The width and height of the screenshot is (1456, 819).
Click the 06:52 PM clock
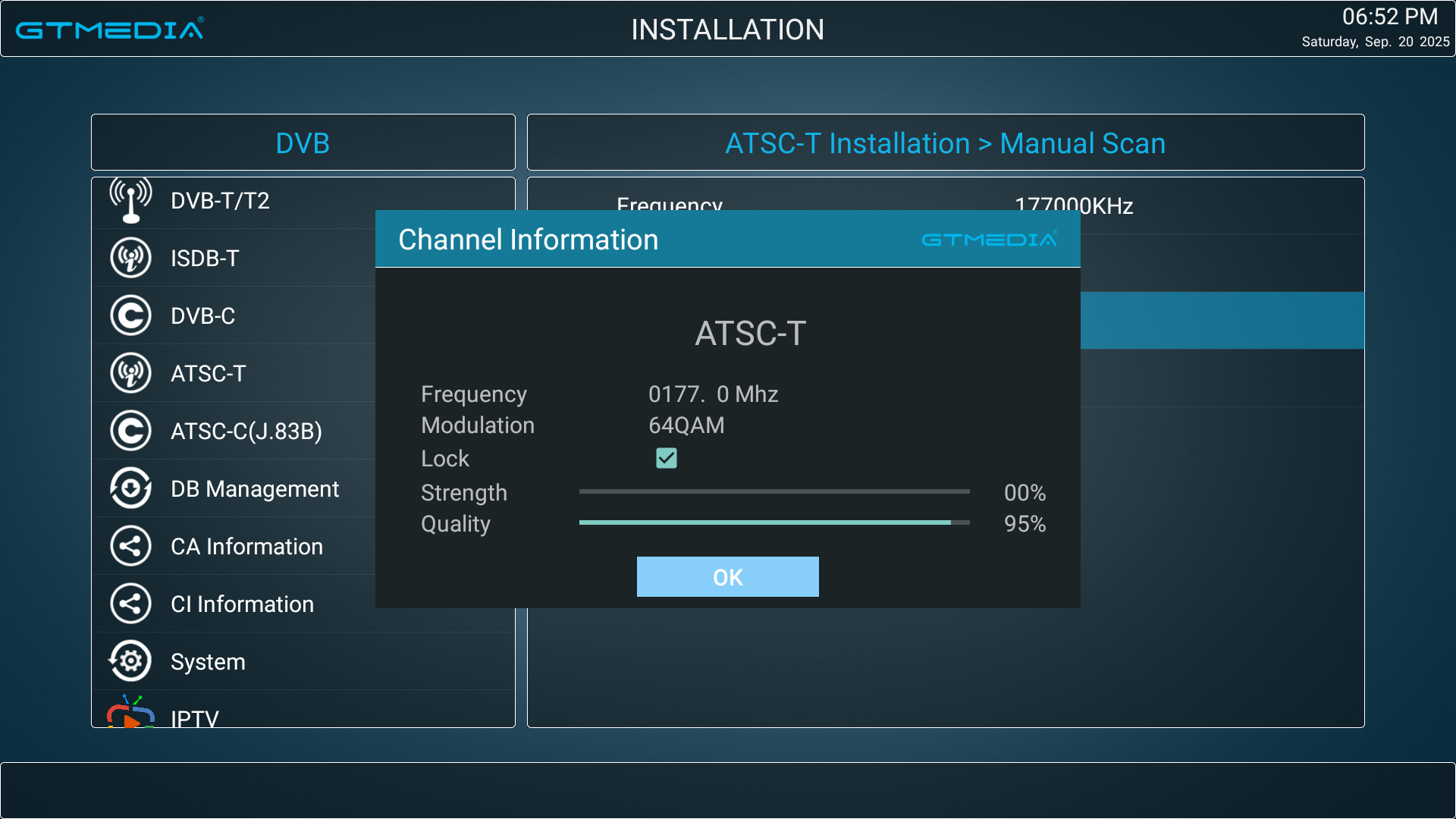1390,17
